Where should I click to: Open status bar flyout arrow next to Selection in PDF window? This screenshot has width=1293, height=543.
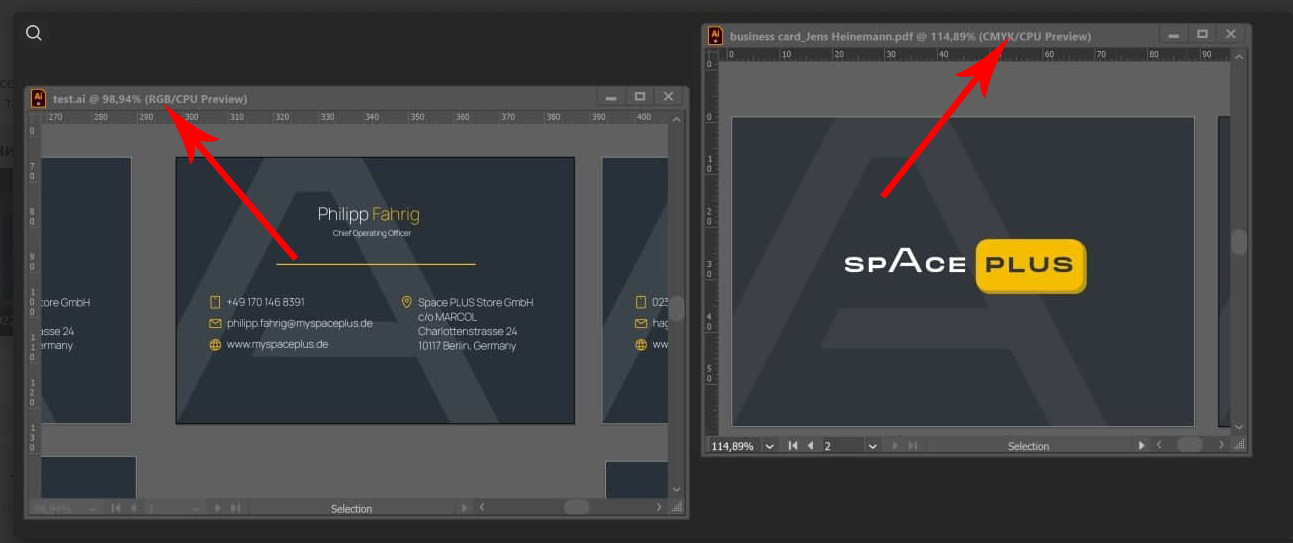pyautogui.click(x=1141, y=446)
